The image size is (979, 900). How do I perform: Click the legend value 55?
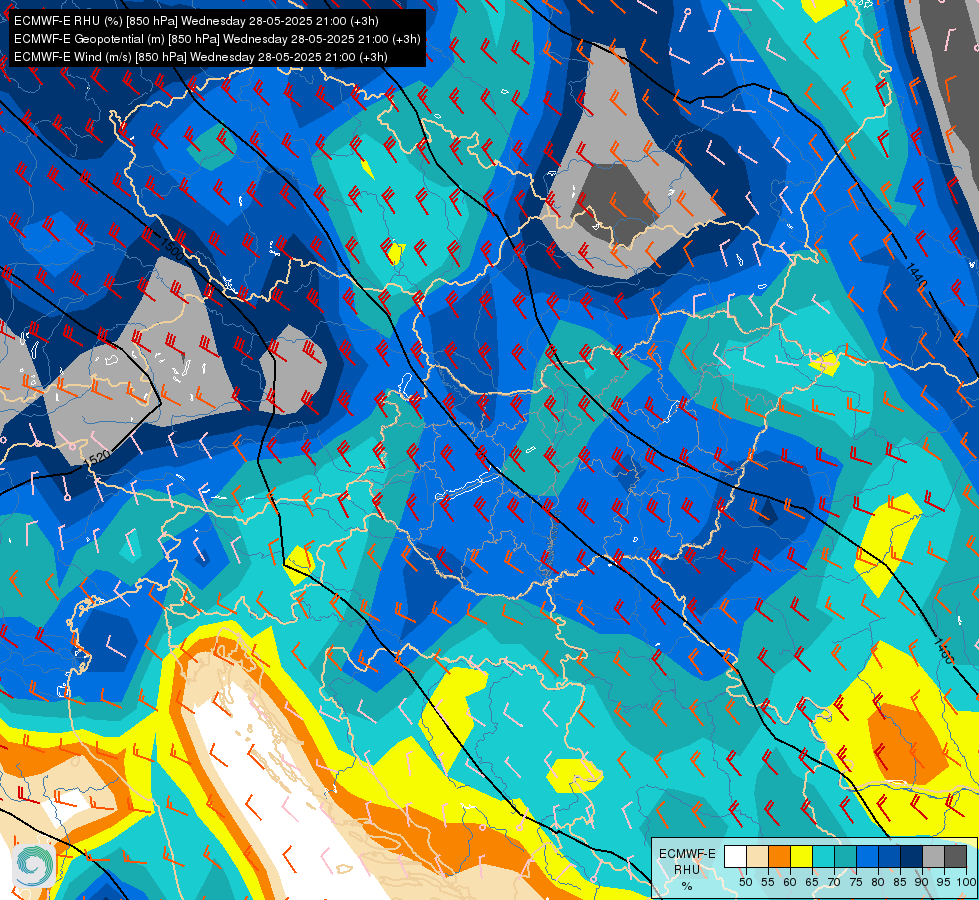768,882
